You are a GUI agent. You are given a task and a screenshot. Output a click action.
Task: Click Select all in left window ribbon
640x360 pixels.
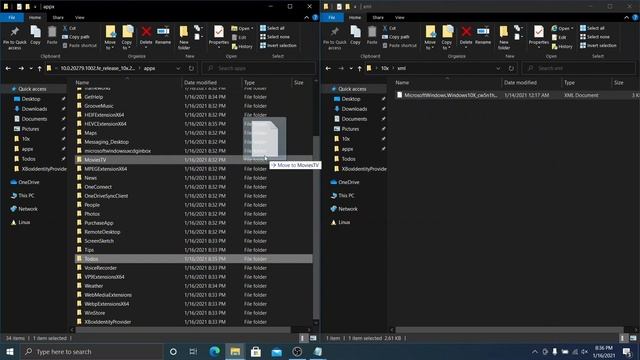(x=272, y=28)
